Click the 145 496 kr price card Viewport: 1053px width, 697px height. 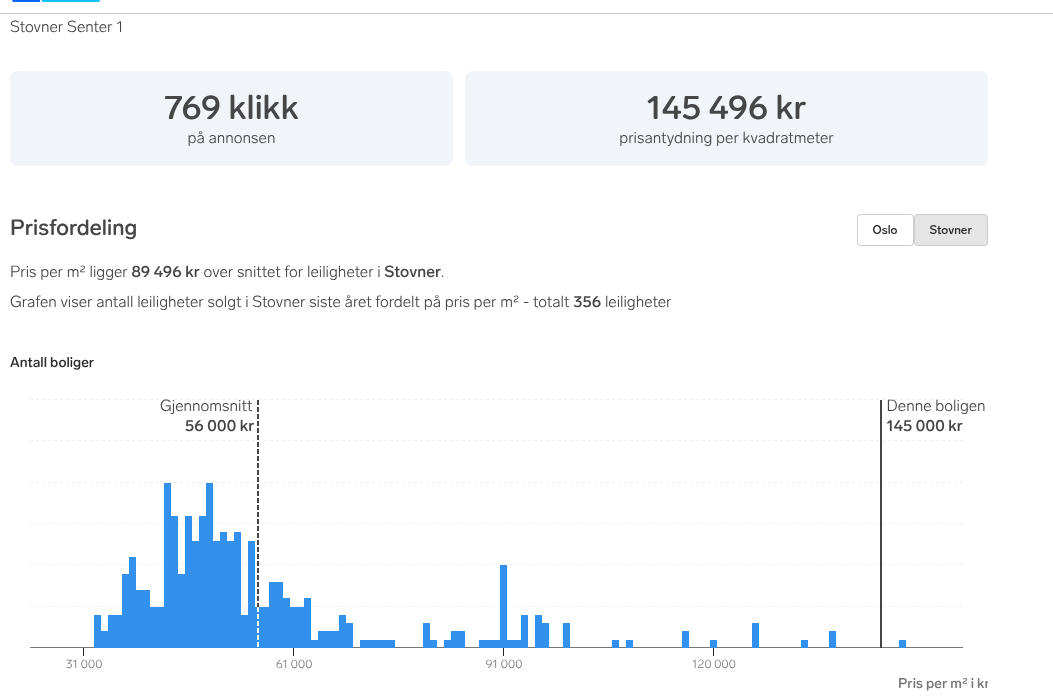[x=726, y=118]
